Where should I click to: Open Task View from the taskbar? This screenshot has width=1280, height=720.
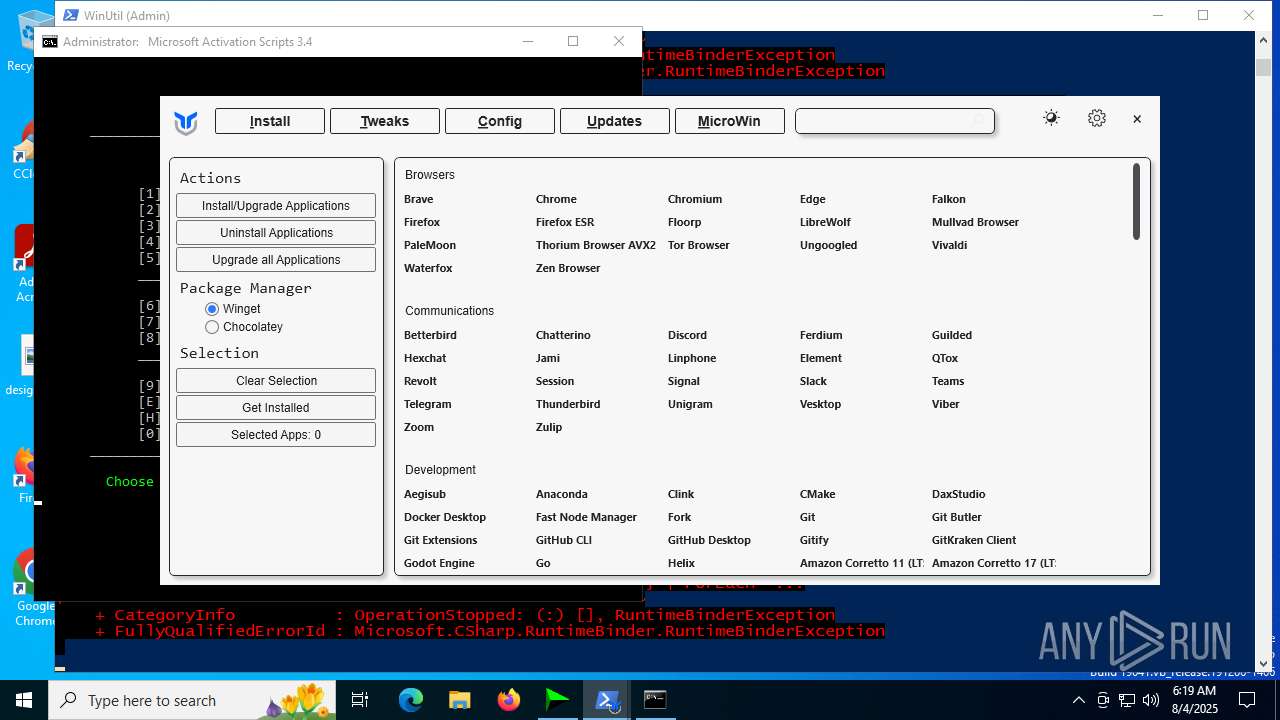(360, 700)
